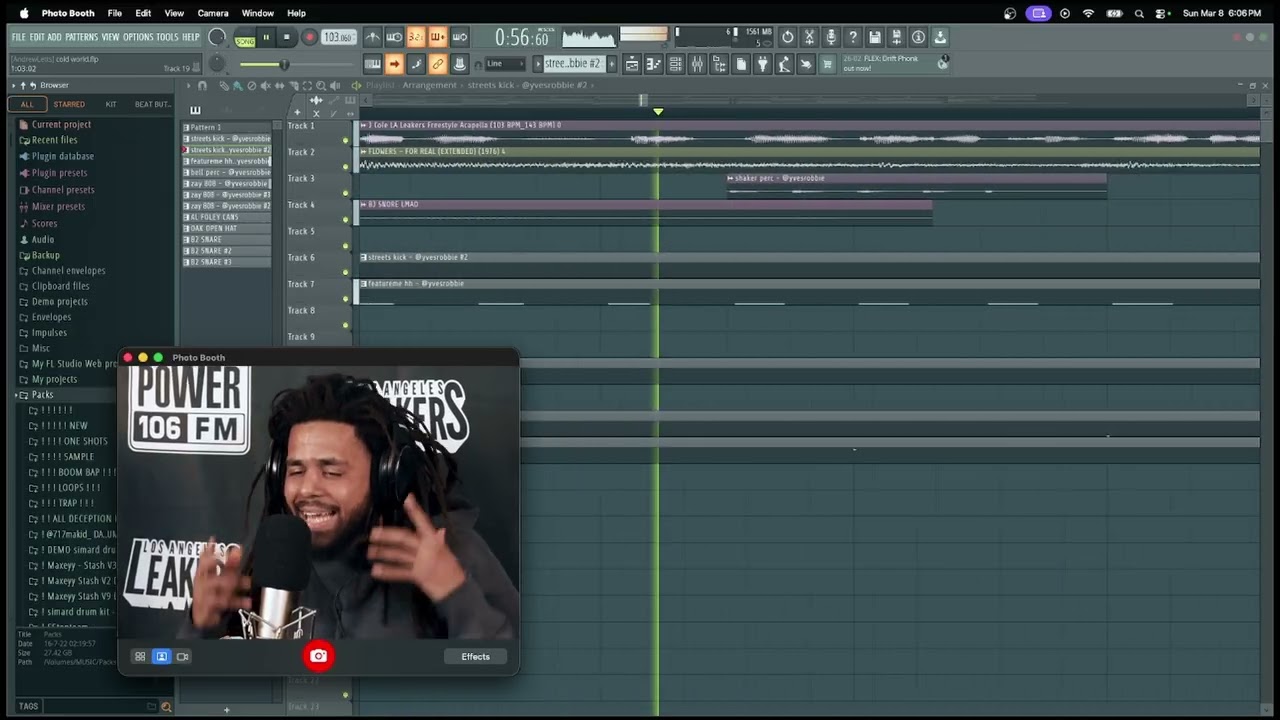Select the ALL browser tab
The width and height of the screenshot is (1280, 720).
[x=27, y=104]
